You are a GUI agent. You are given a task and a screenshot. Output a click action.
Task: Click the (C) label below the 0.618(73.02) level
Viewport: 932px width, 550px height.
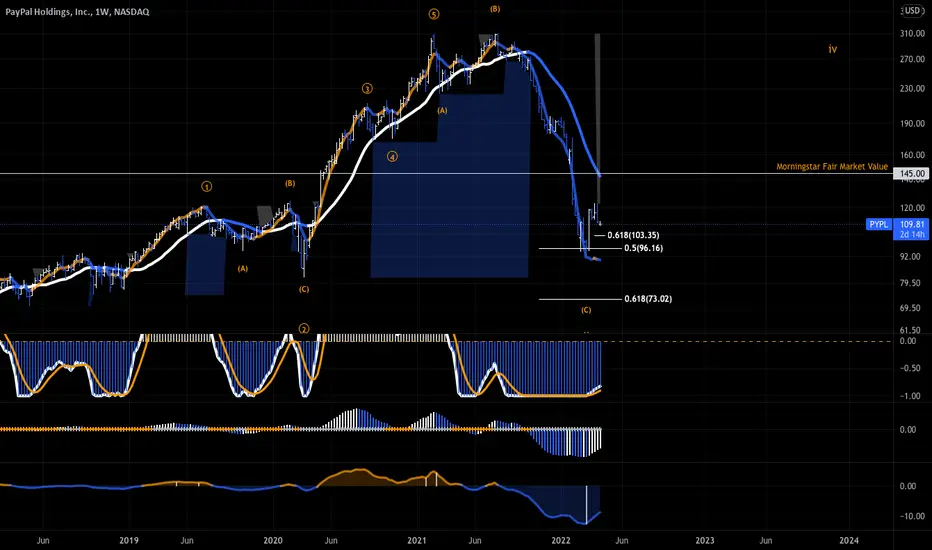coord(586,310)
